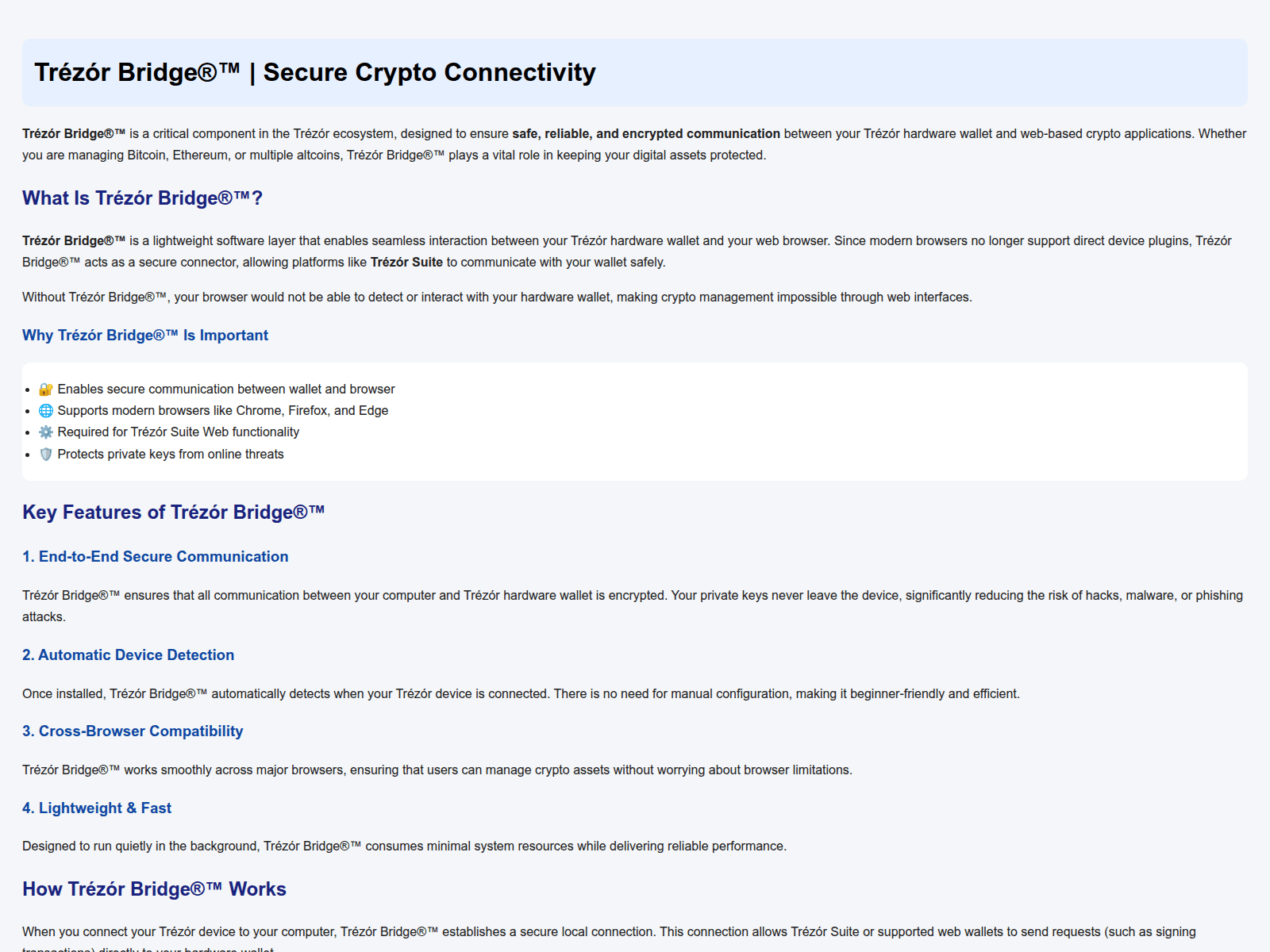Click the '4. Lightweight & Fast' subheading
Viewport: 1270px width, 952px height.
coord(97,808)
